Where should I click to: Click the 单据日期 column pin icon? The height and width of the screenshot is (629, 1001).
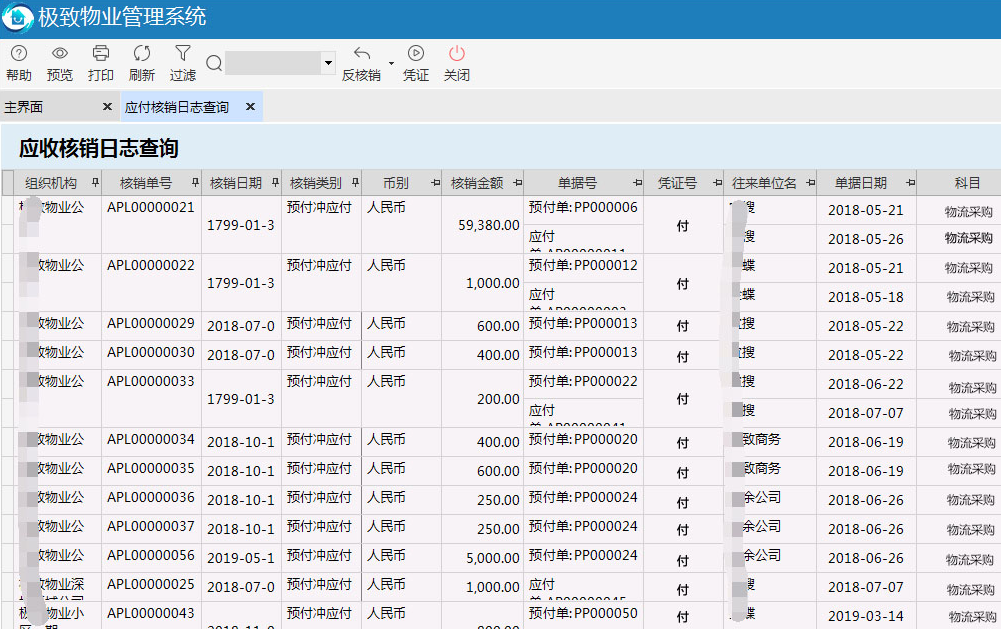(x=910, y=183)
